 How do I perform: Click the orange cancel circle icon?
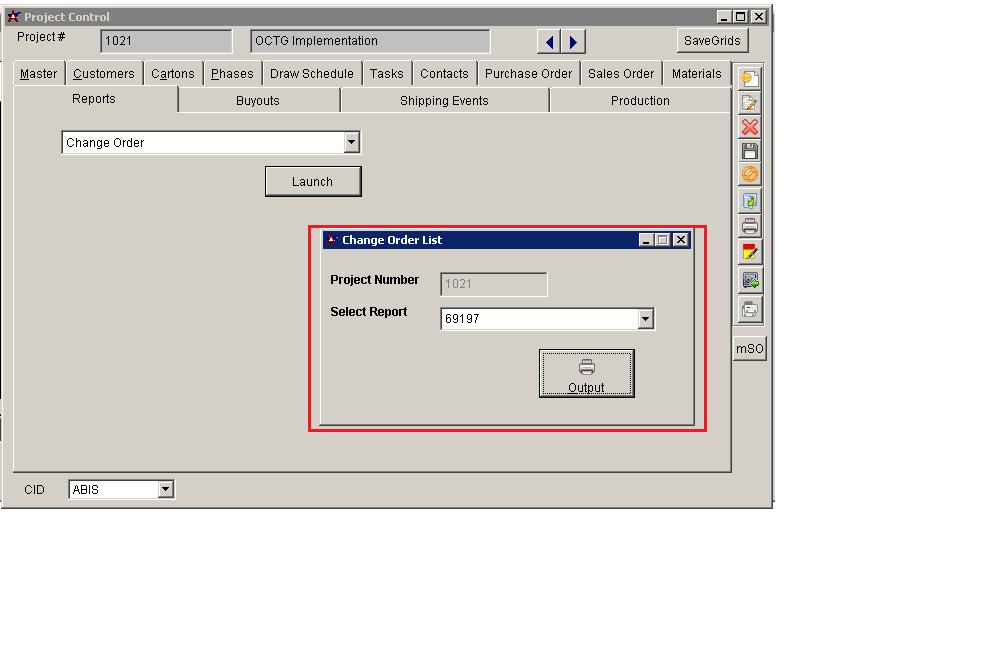point(749,175)
